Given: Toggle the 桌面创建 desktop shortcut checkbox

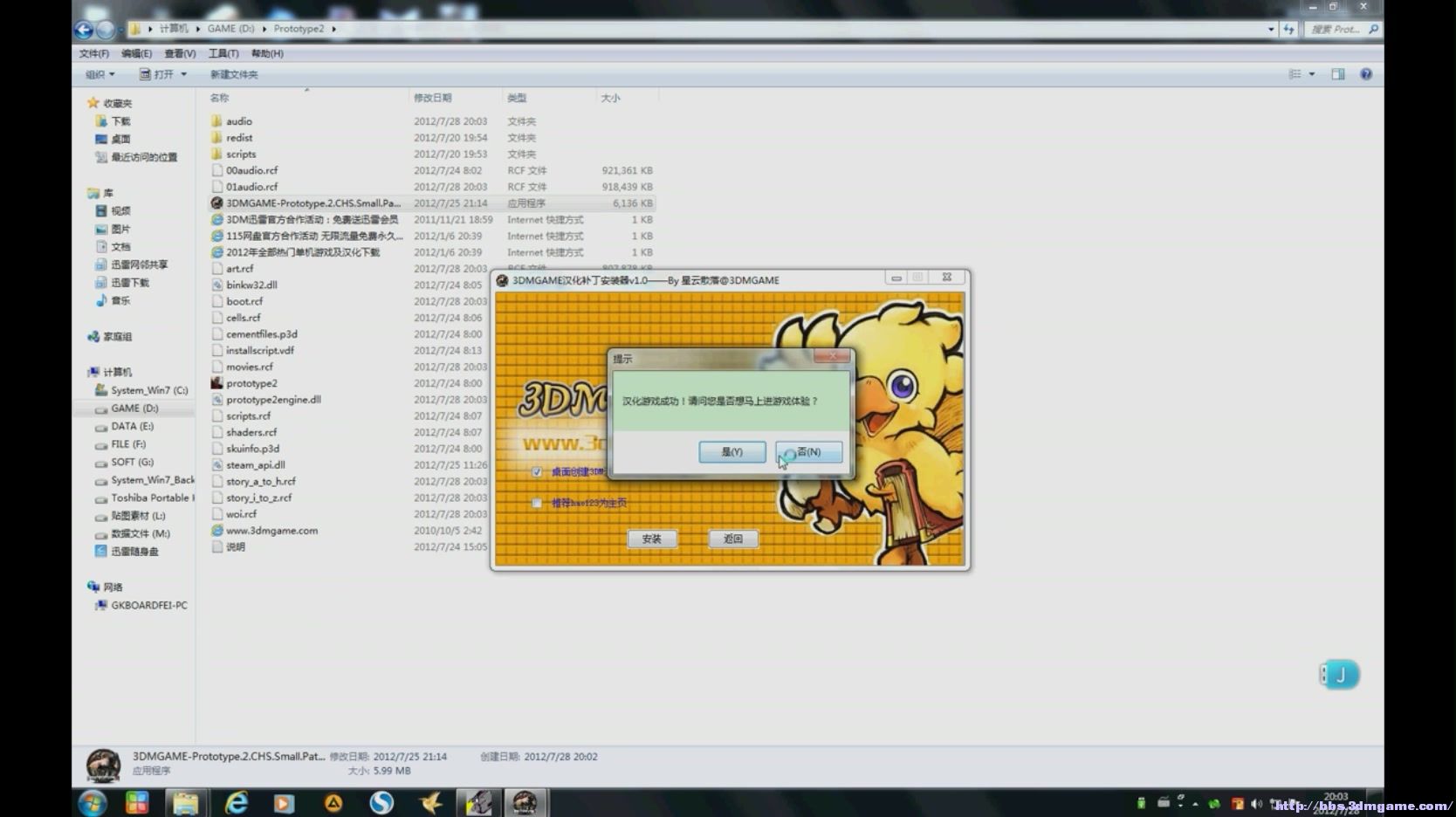Looking at the screenshot, I should tap(537, 471).
